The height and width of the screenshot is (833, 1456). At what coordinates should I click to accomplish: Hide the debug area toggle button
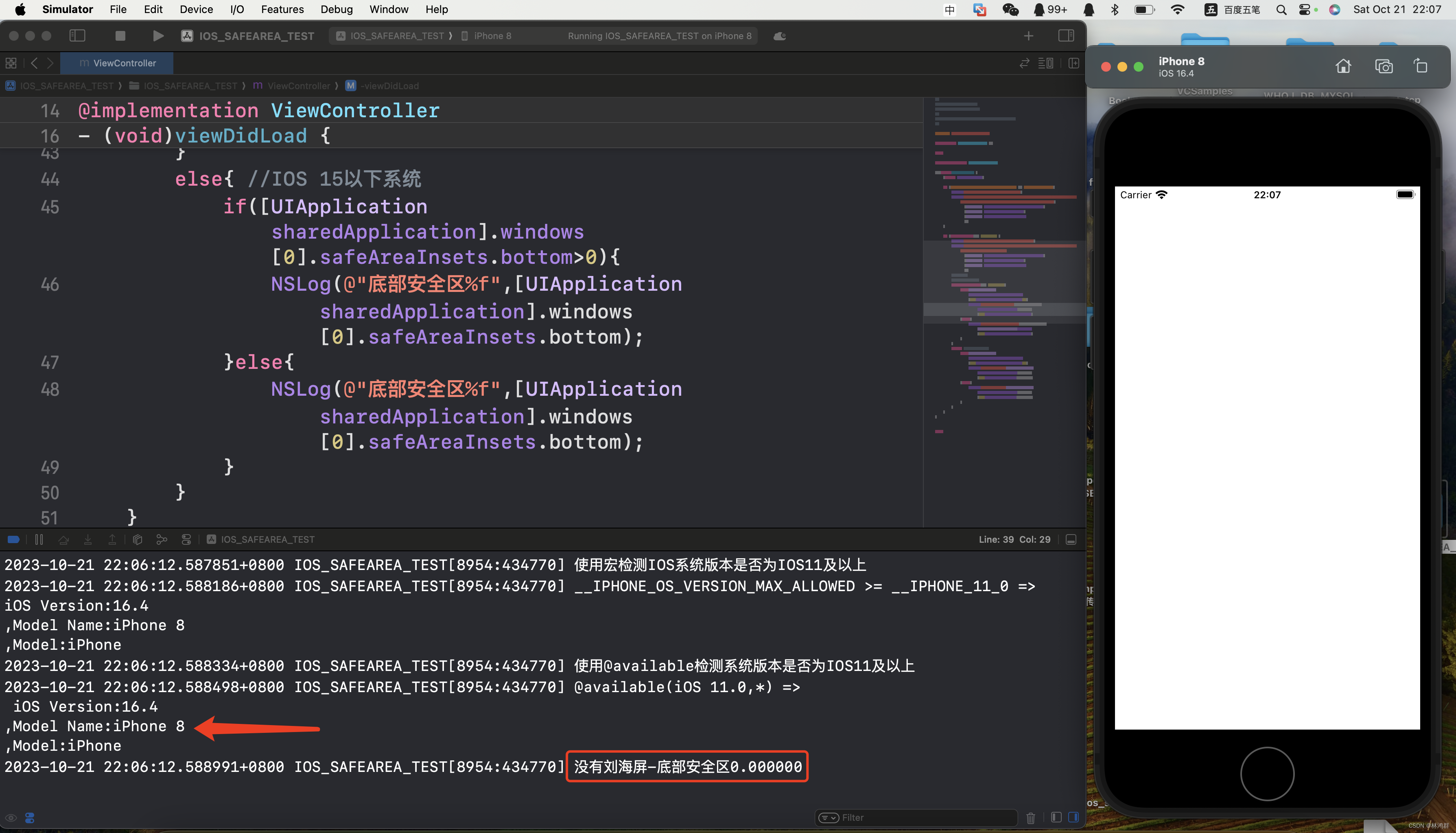1071,539
